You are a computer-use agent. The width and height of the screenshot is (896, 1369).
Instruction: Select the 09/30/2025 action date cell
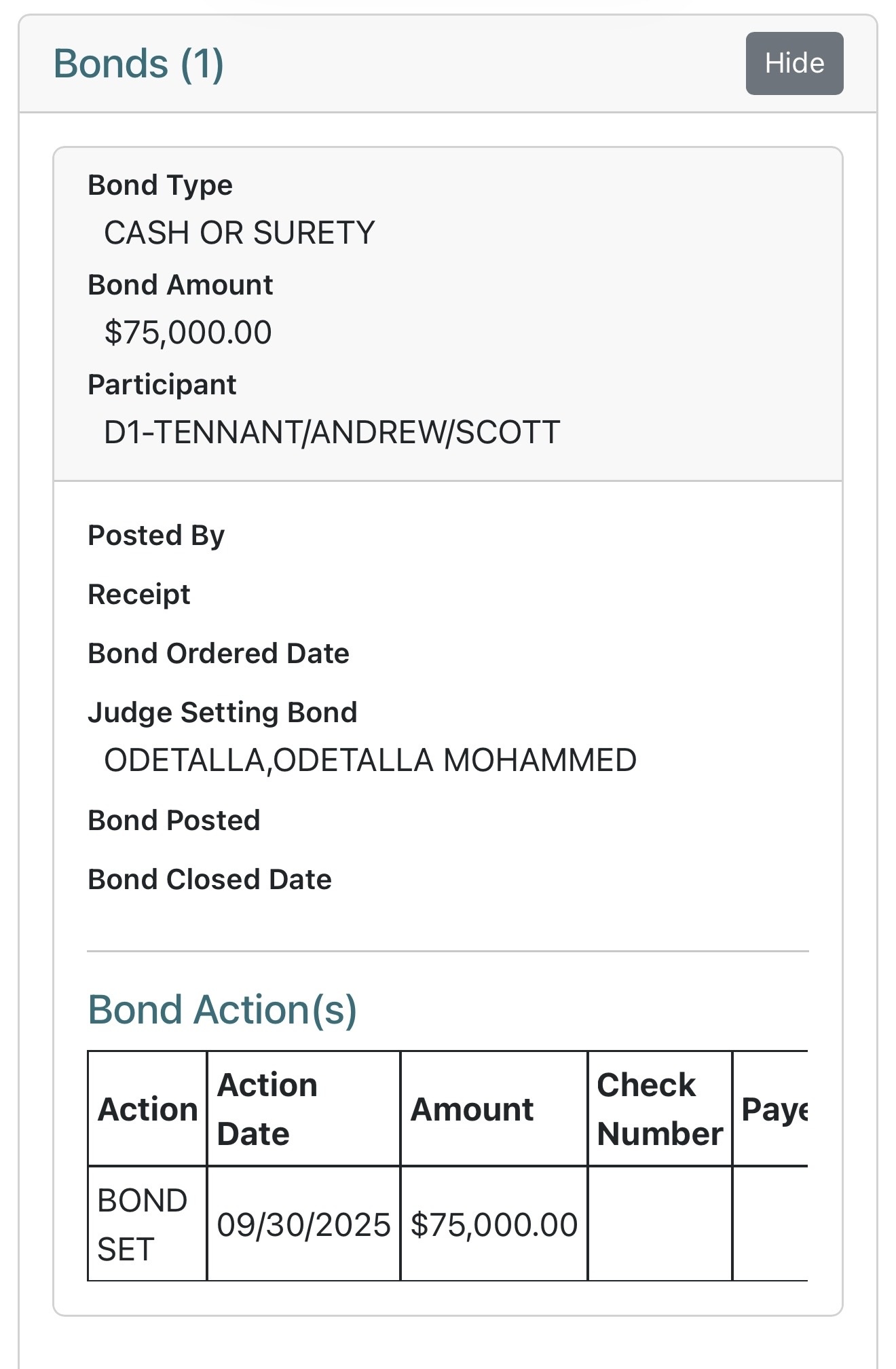coord(303,1225)
